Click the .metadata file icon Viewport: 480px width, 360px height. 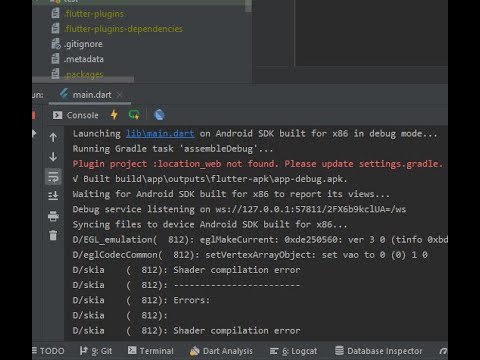tap(55, 59)
